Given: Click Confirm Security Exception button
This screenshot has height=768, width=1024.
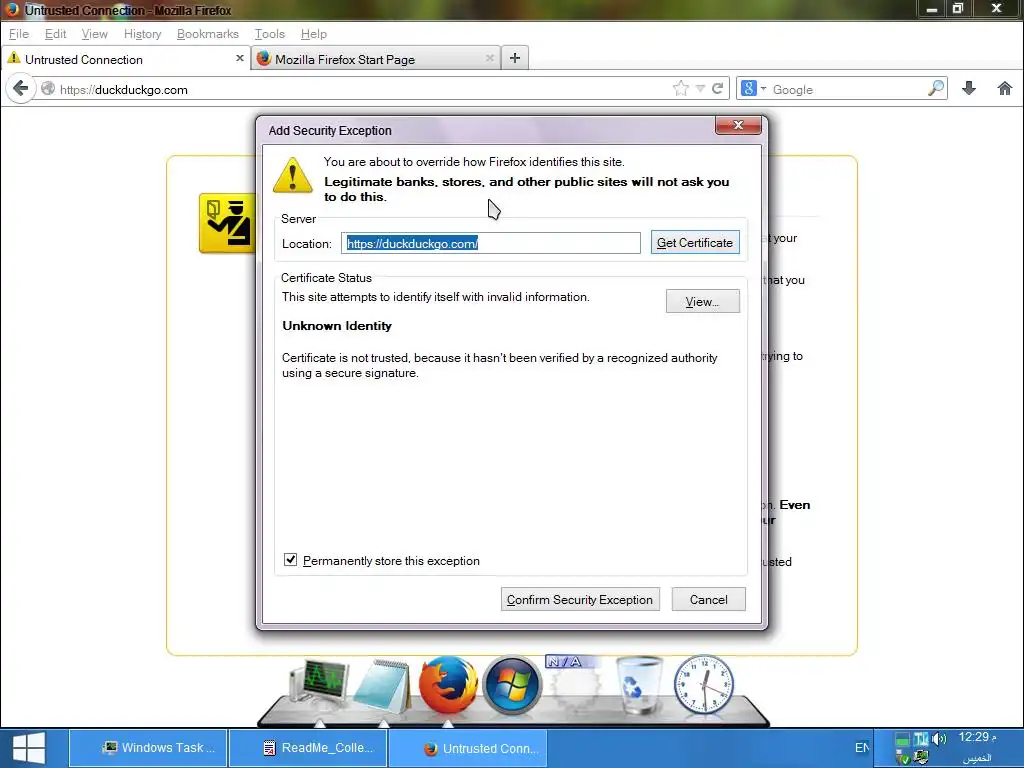Looking at the screenshot, I should click(580, 599).
